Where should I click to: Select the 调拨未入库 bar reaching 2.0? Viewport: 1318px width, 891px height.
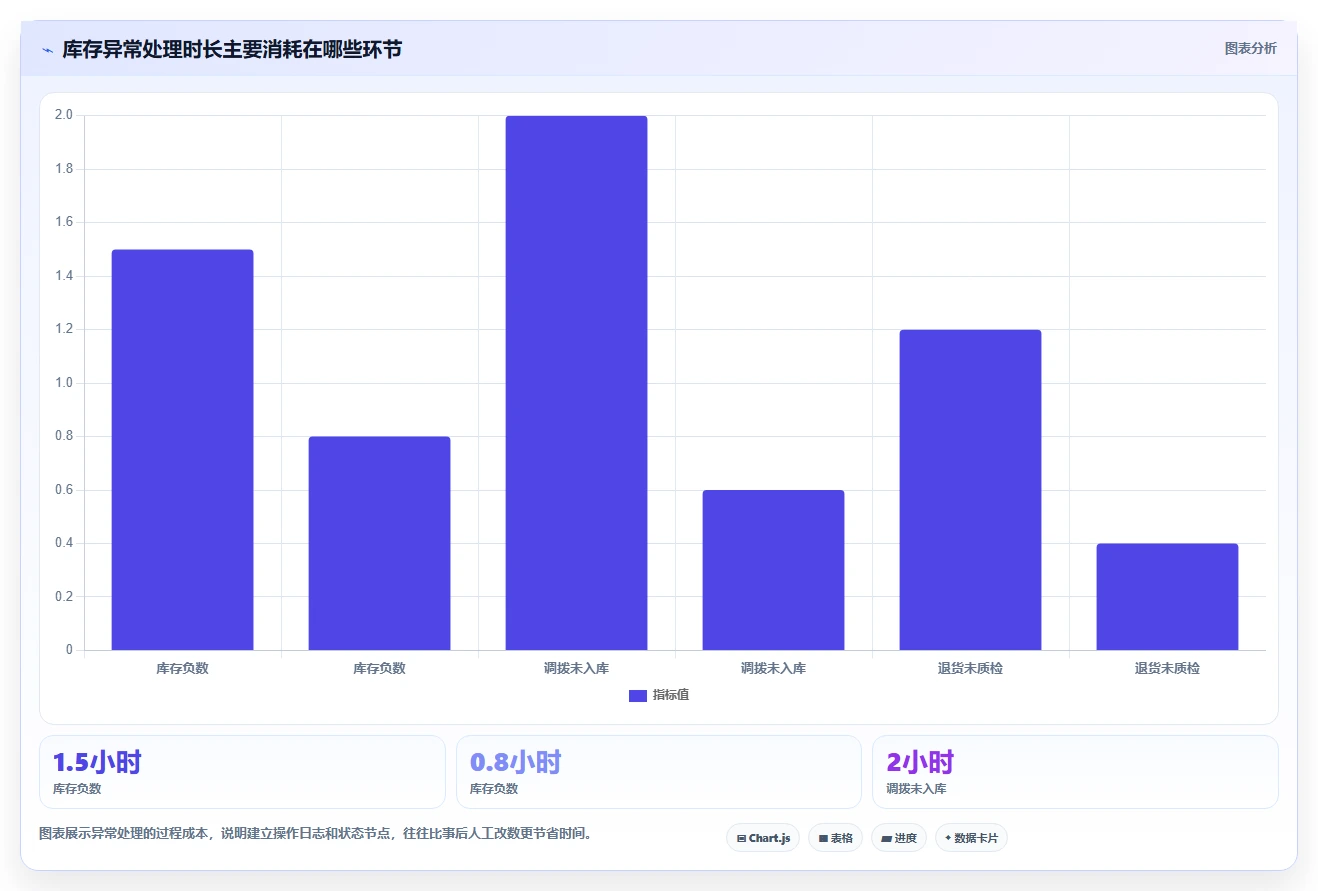tap(576, 383)
